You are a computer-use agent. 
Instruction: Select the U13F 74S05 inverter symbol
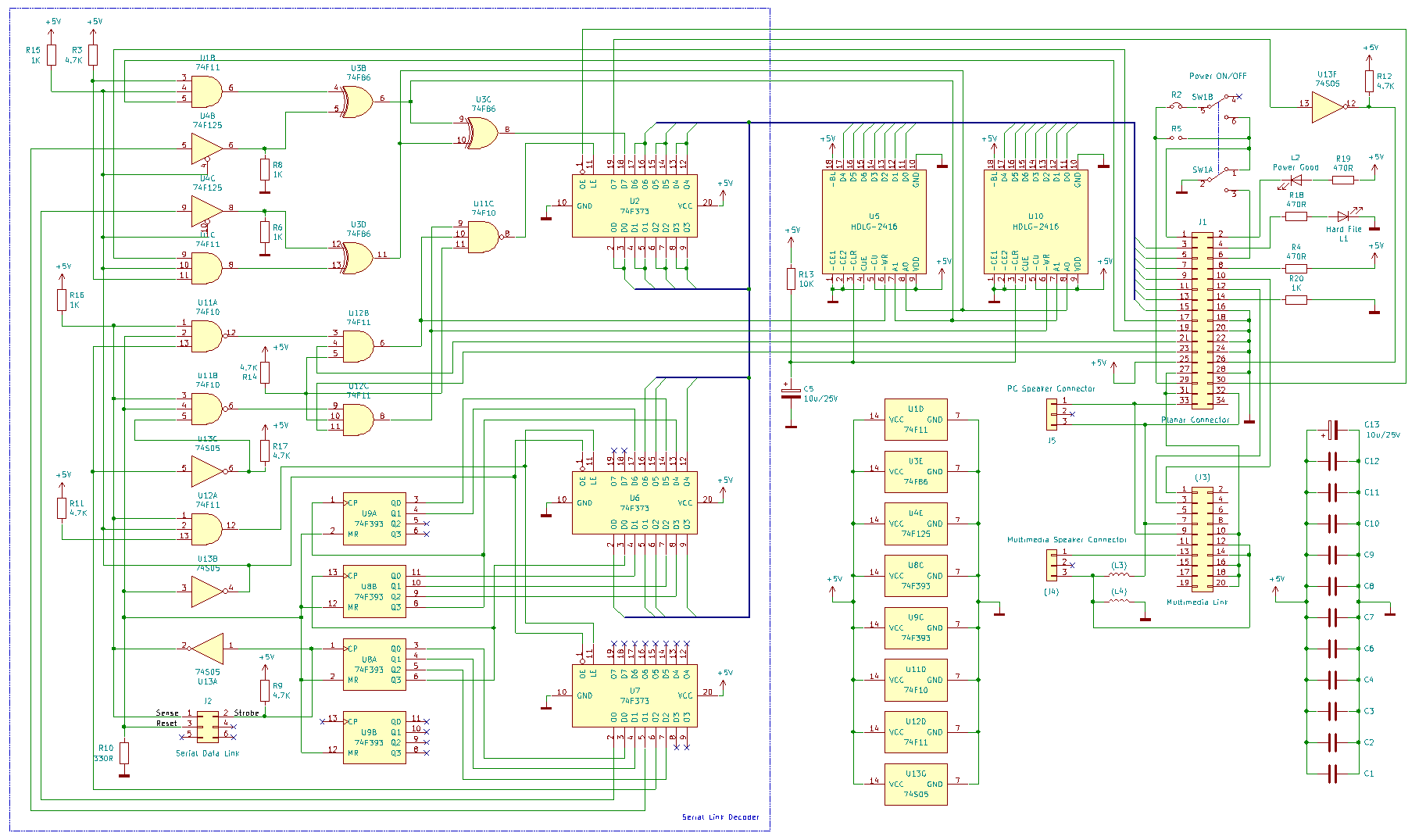point(1326,106)
